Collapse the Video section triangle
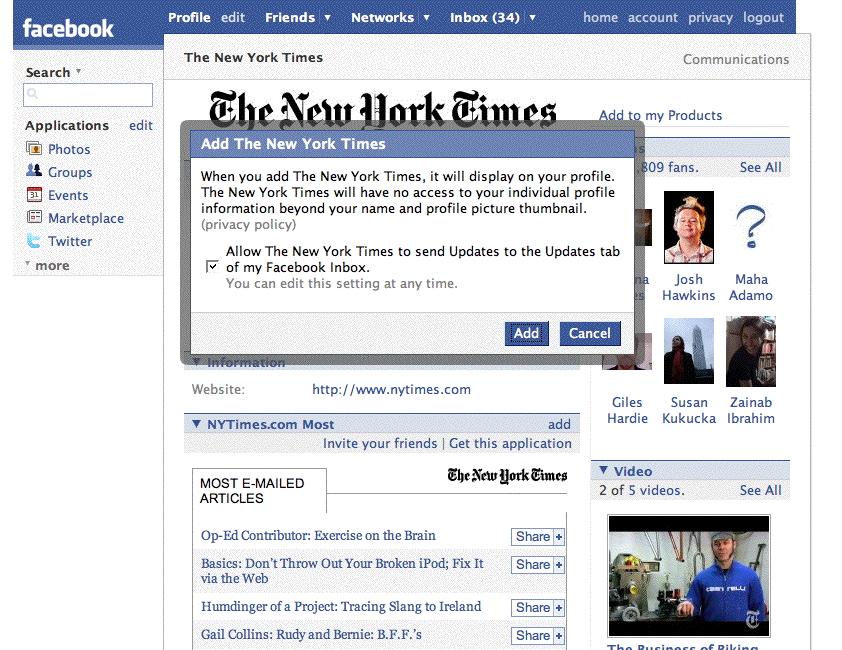 tap(603, 471)
